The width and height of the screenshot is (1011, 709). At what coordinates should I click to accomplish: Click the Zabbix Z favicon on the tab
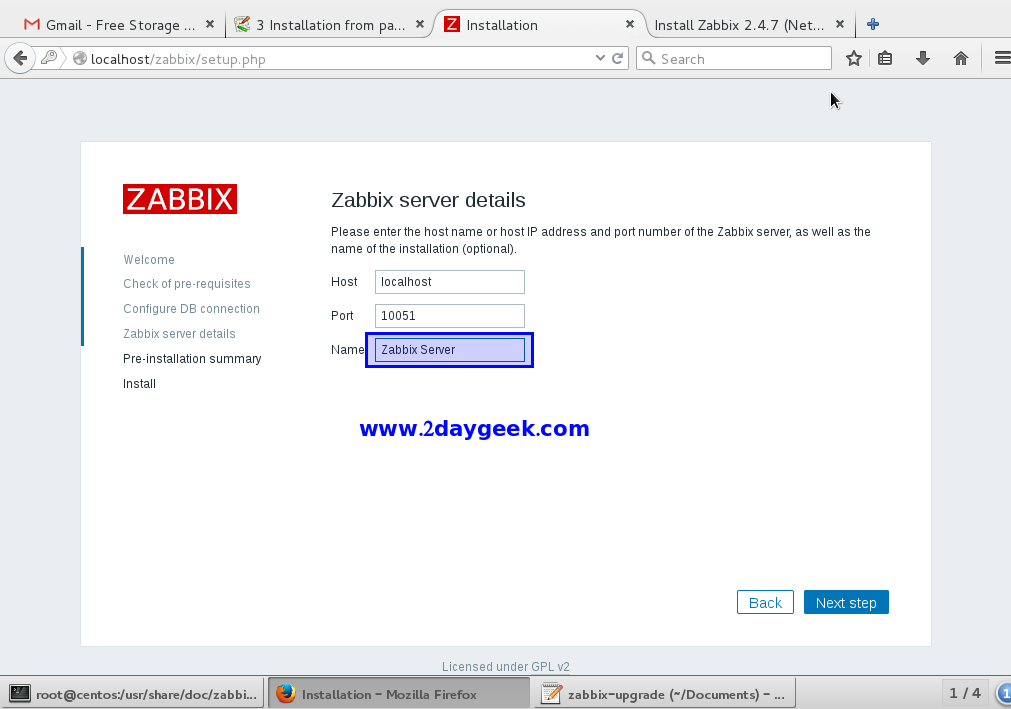[x=452, y=24]
